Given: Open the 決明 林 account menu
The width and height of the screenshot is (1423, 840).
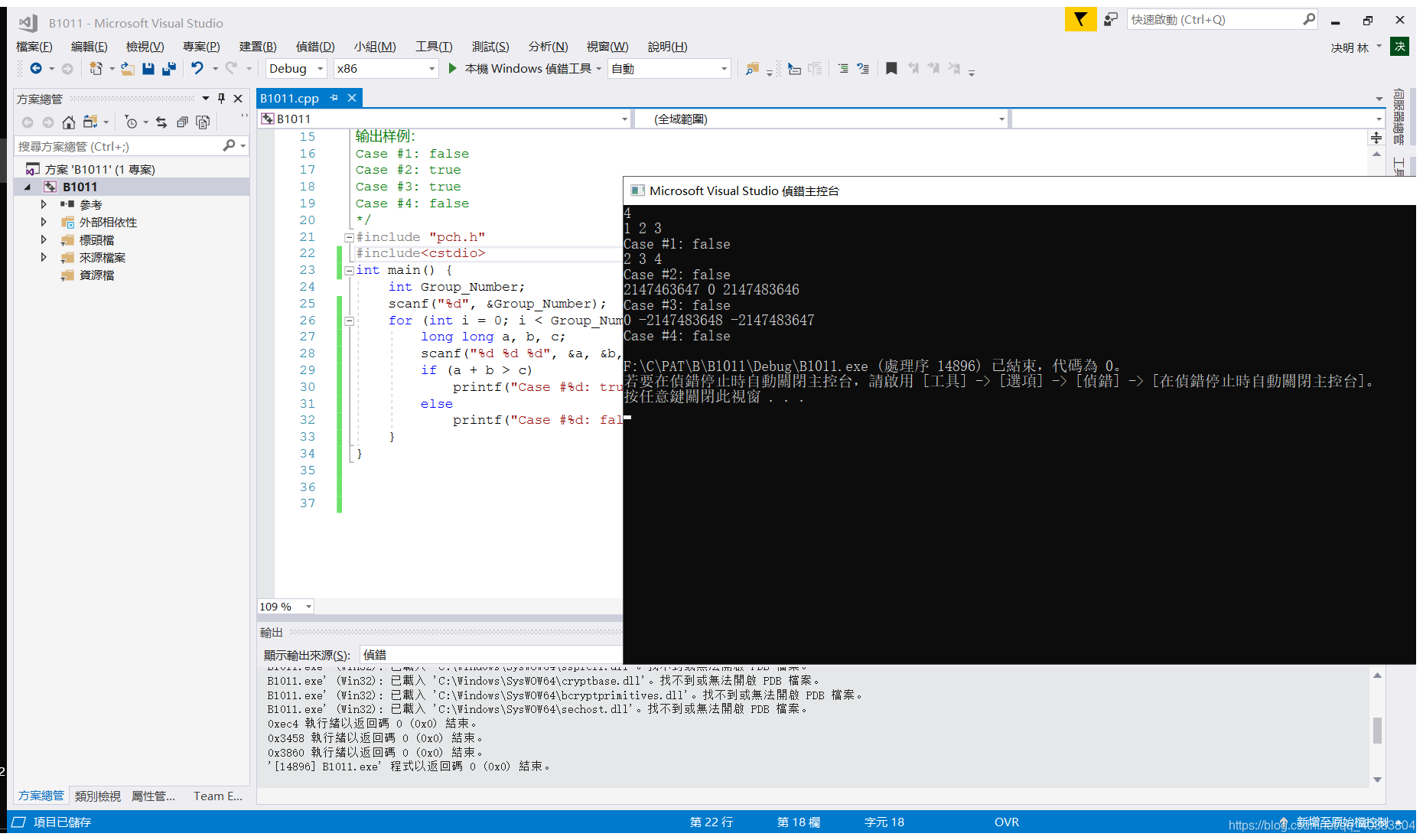Looking at the screenshot, I should tap(1356, 47).
